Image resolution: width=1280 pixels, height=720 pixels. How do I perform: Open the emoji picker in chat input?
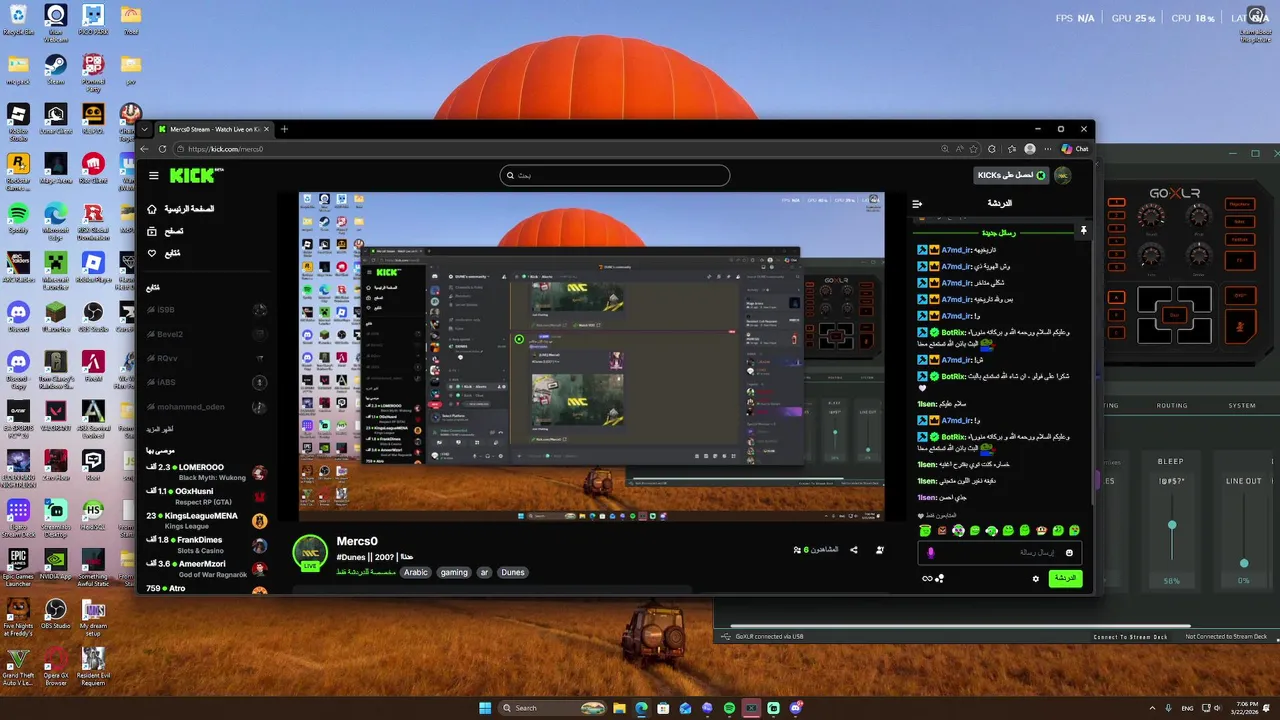click(x=1069, y=552)
